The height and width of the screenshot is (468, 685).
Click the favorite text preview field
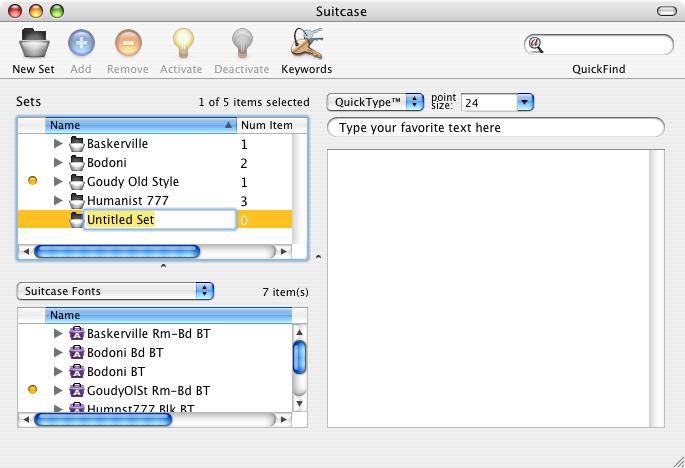(496, 128)
